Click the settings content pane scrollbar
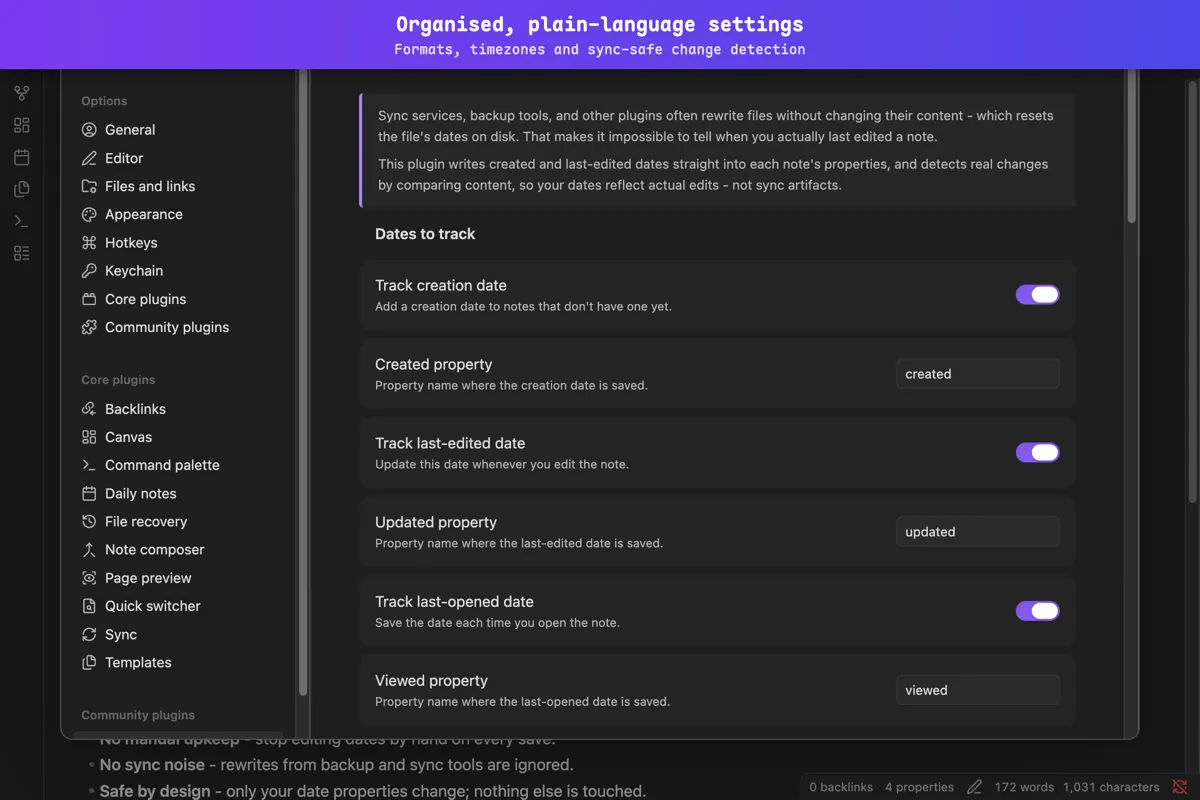This screenshot has height=800, width=1200. coord(1132,147)
